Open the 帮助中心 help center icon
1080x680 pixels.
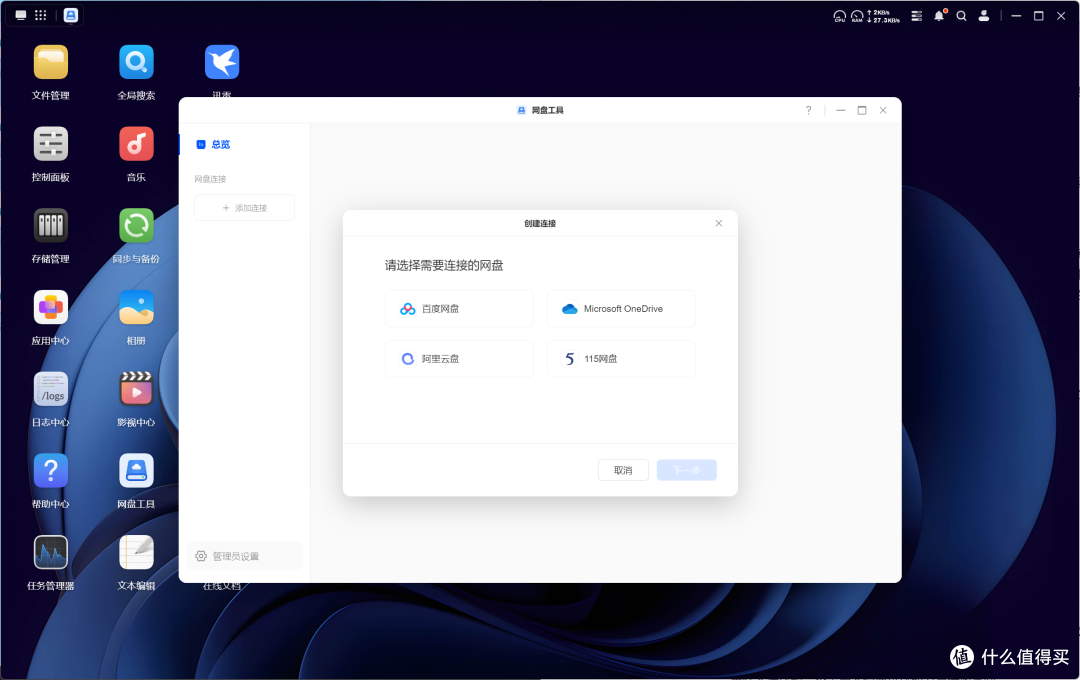[50, 471]
